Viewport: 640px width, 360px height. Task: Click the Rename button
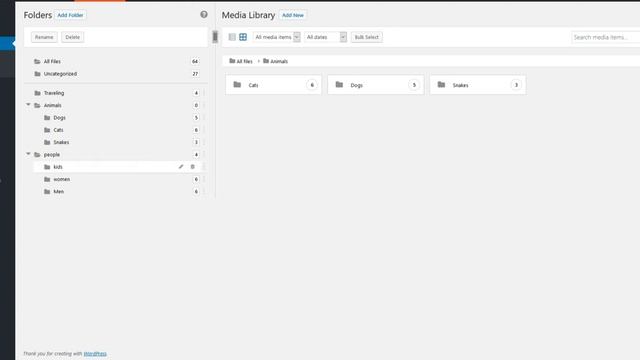[x=44, y=37]
